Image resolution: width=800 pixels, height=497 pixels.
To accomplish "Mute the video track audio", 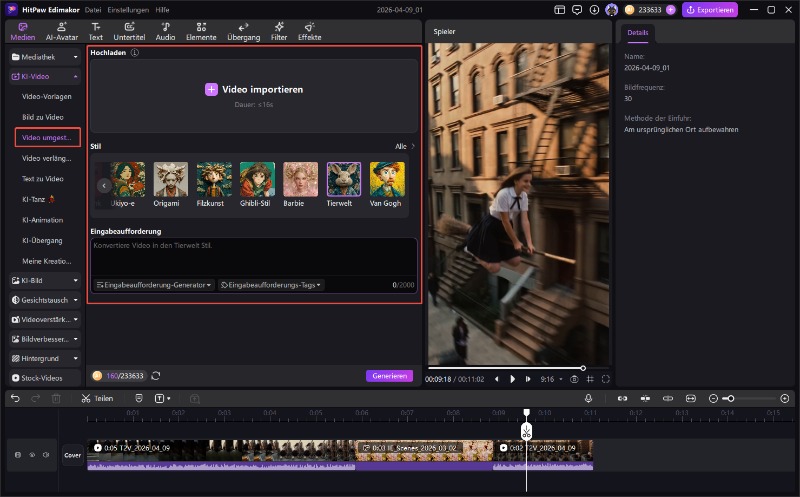I will pos(46,454).
